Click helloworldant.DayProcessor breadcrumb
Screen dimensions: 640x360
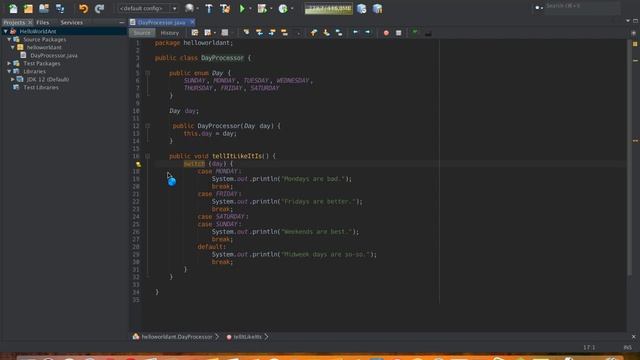[x=177, y=337]
